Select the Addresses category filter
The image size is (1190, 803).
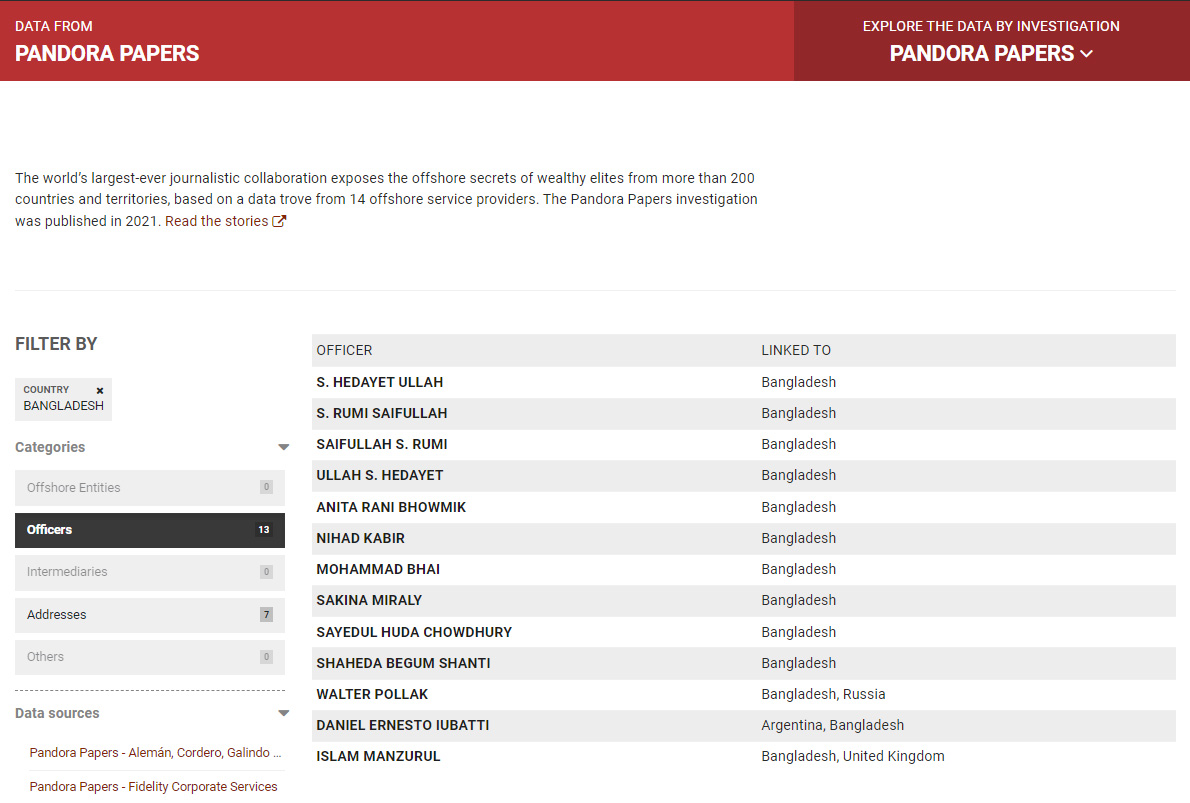tap(150, 615)
